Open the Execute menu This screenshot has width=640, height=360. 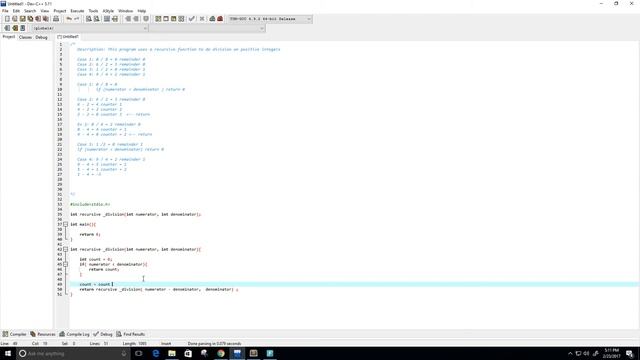tap(77, 11)
